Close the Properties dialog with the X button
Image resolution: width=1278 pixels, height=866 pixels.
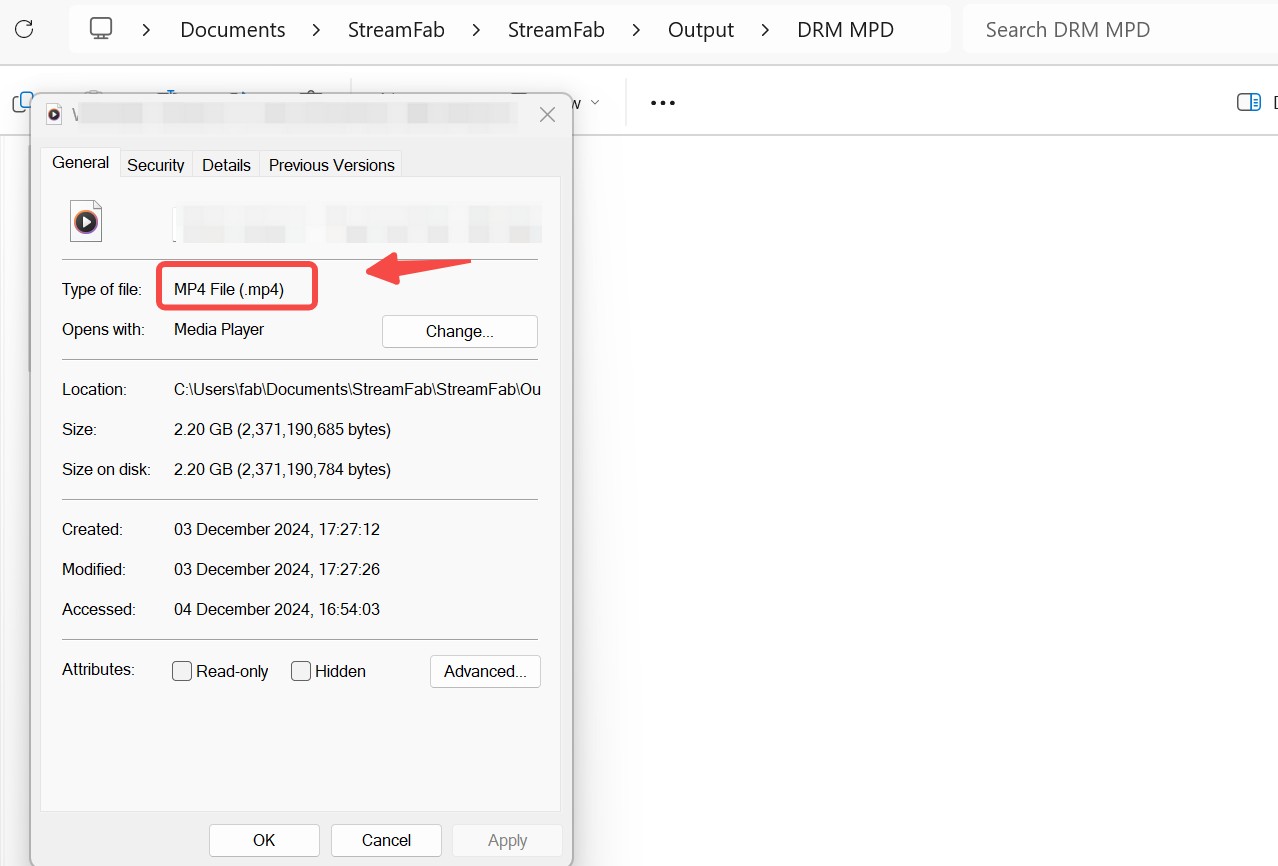(547, 115)
